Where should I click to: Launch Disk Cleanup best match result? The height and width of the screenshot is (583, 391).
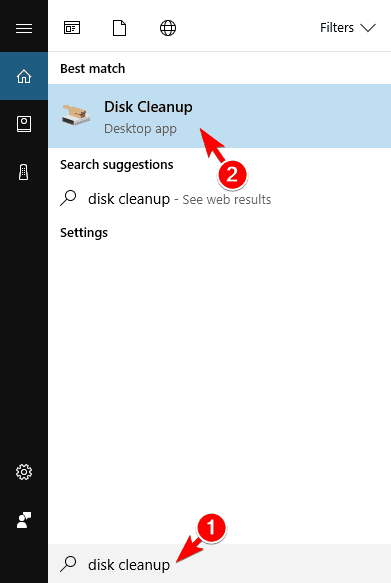tap(219, 116)
